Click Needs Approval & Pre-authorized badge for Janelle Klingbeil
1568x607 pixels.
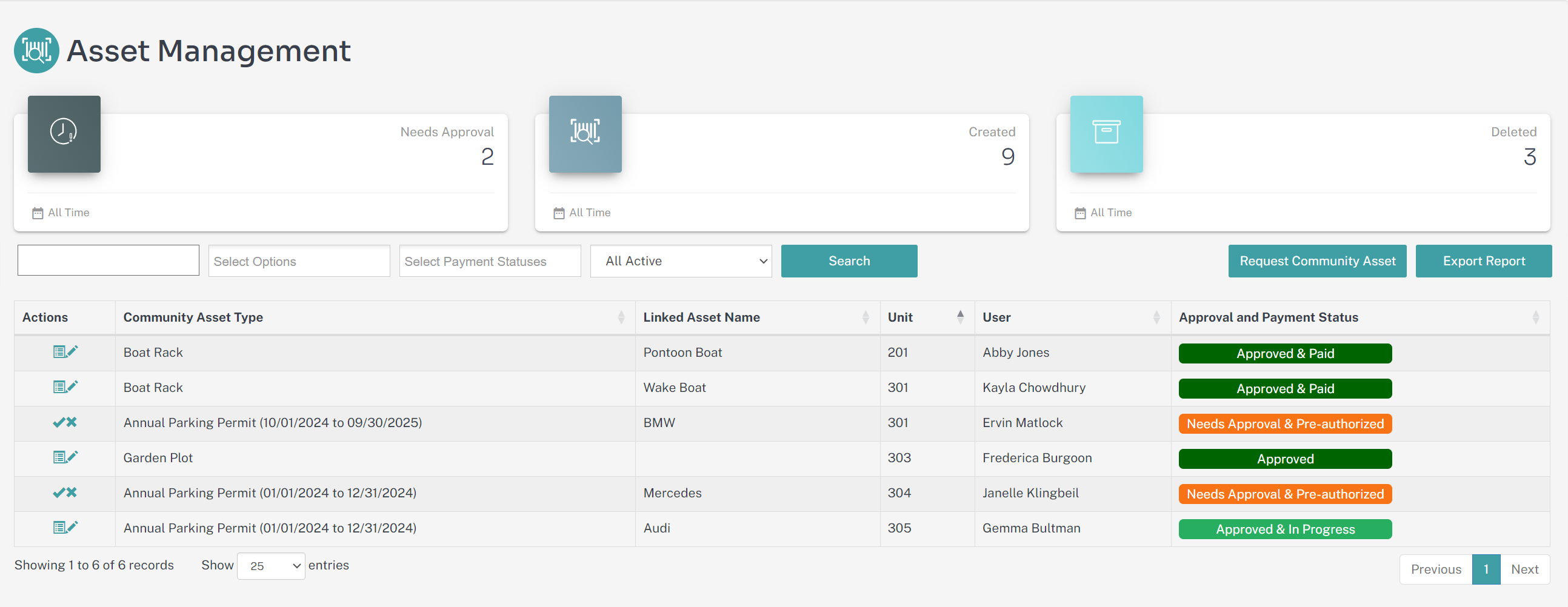point(1285,494)
